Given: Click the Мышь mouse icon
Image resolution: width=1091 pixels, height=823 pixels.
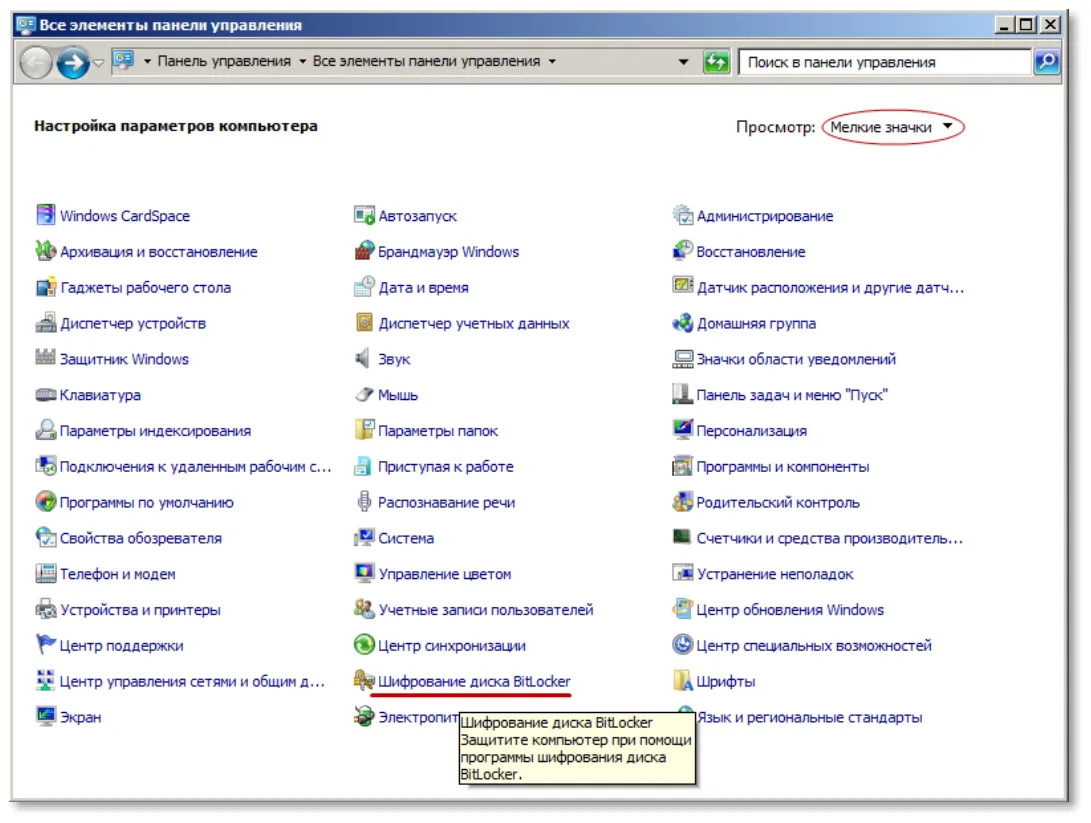Looking at the screenshot, I should tap(364, 394).
